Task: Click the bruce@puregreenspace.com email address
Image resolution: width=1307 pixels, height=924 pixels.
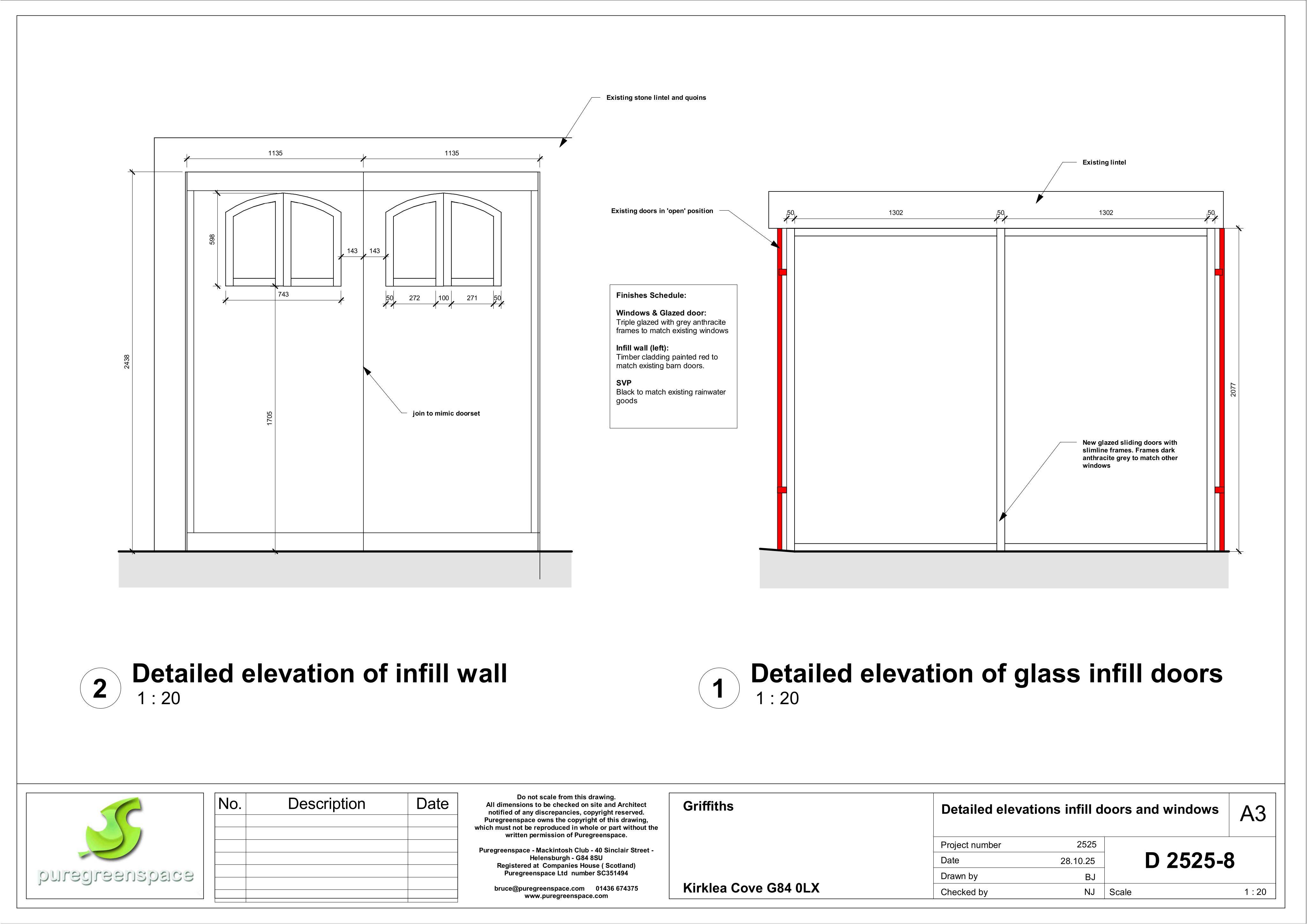Action: (539, 889)
